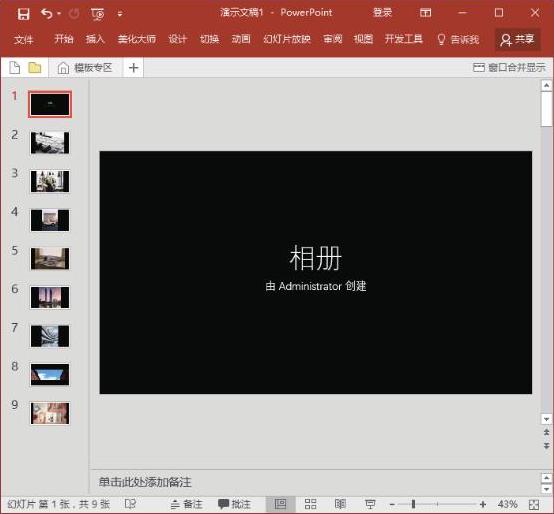Image resolution: width=554 pixels, height=514 pixels.
Task: Expand the undo history dropdown arrow
Action: [x=59, y=14]
